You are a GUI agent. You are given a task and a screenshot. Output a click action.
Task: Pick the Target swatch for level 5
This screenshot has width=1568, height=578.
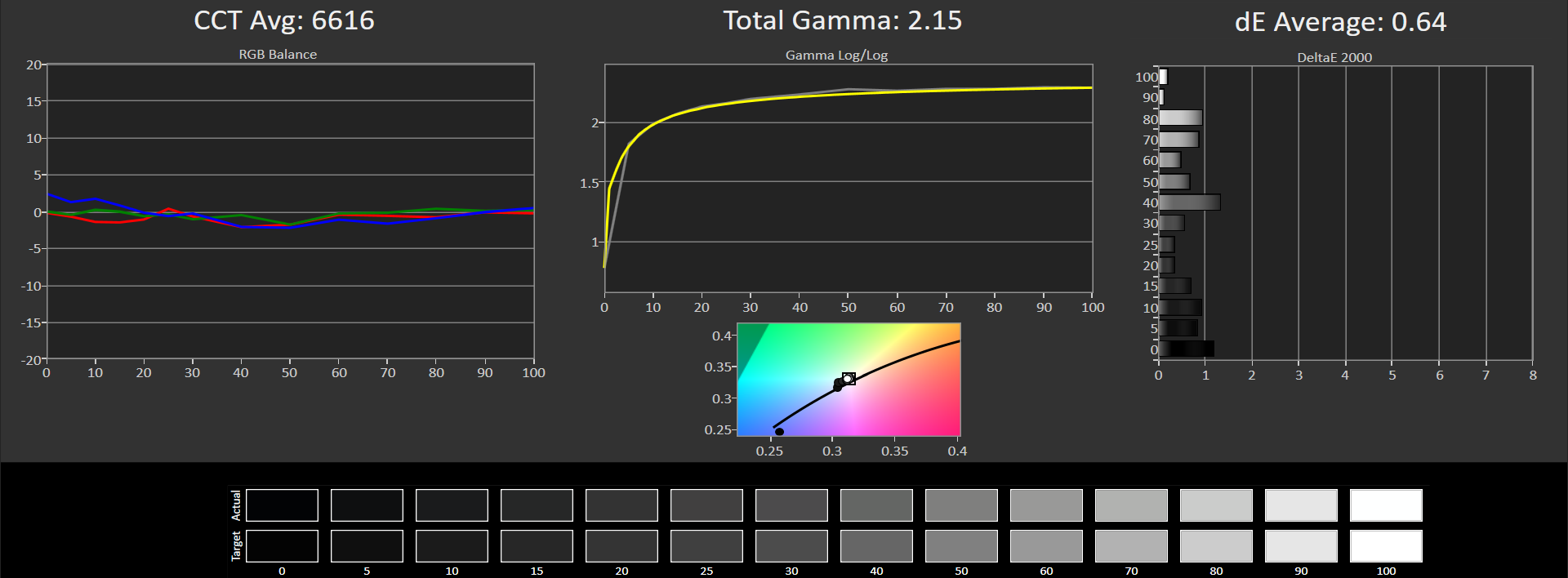(367, 546)
